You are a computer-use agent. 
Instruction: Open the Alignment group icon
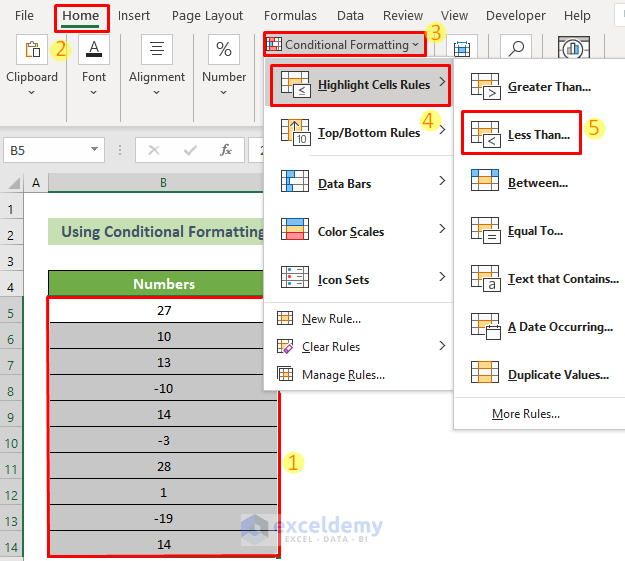[x=157, y=49]
